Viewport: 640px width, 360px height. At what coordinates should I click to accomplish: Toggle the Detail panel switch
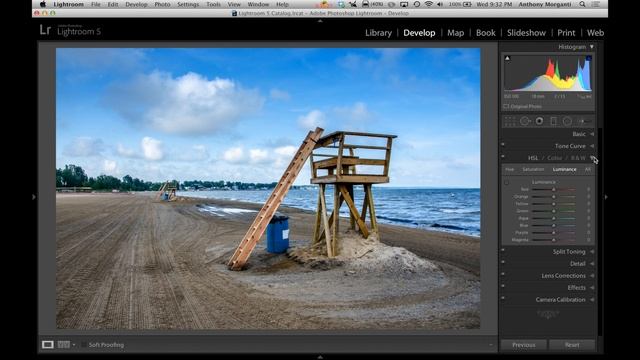click(503, 262)
